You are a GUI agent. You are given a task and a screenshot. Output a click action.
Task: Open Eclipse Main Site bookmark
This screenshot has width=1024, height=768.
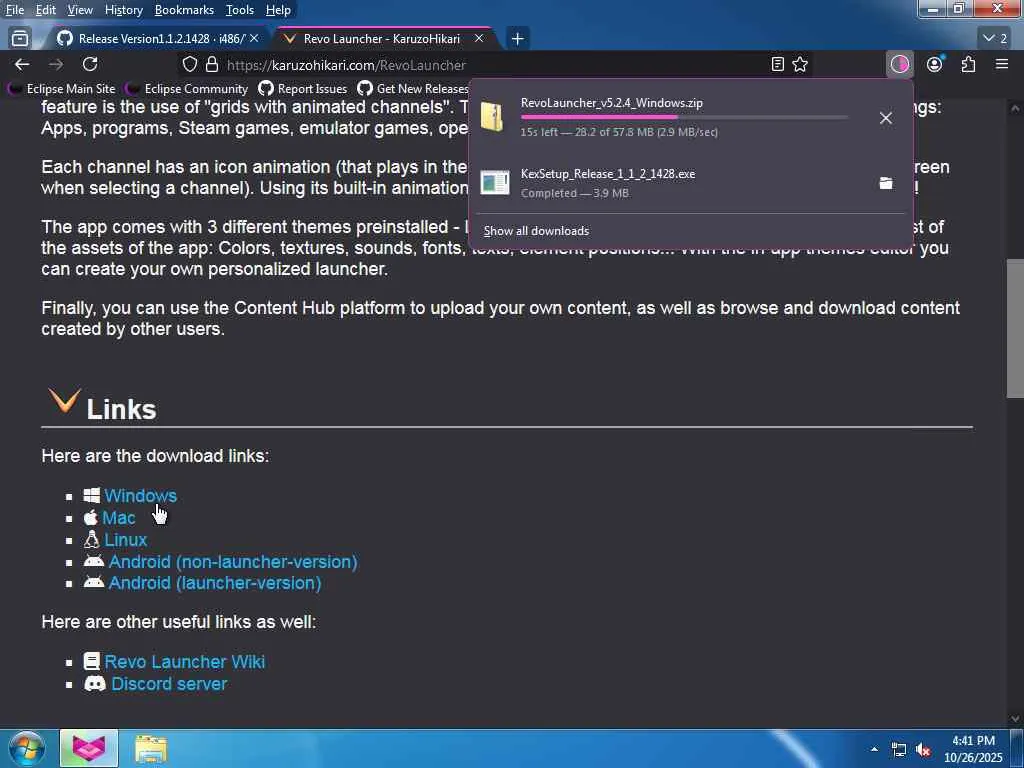[61, 88]
